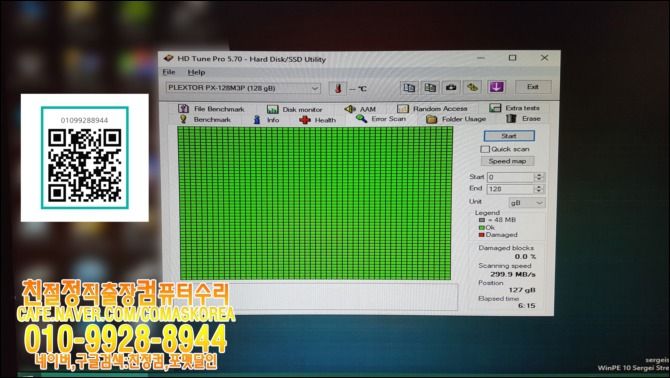670x378 pixels.
Task: Click the second copy screenshot toolbar icon
Action: pos(430,87)
